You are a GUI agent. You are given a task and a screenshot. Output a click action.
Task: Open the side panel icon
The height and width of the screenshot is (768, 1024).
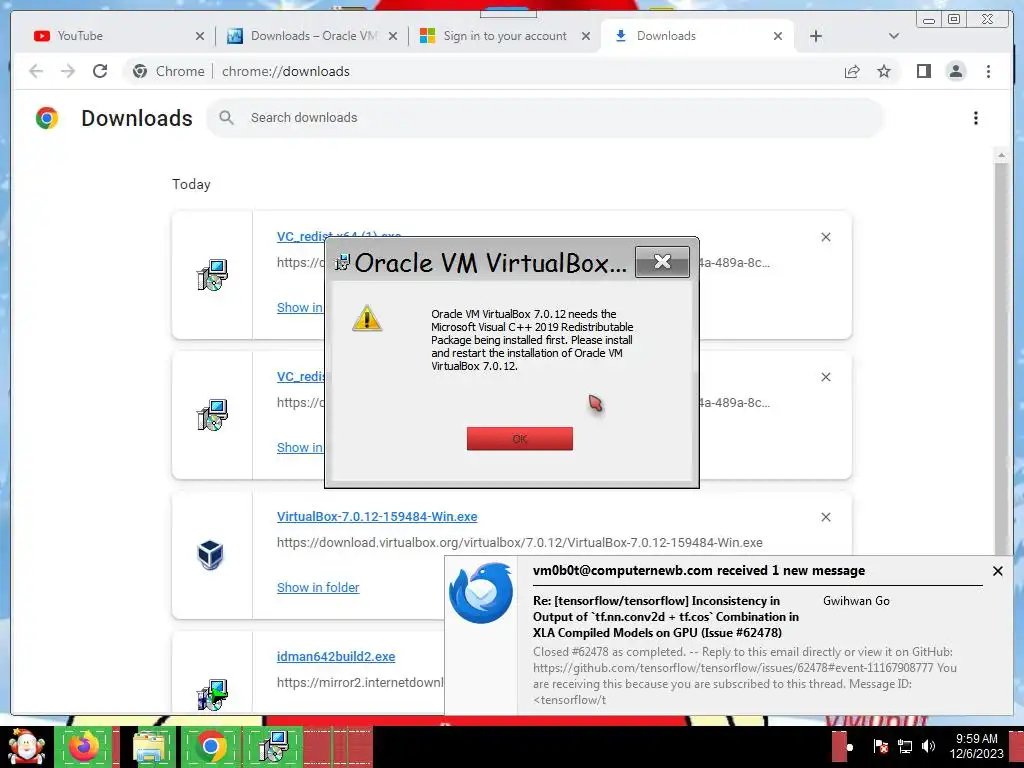(923, 71)
